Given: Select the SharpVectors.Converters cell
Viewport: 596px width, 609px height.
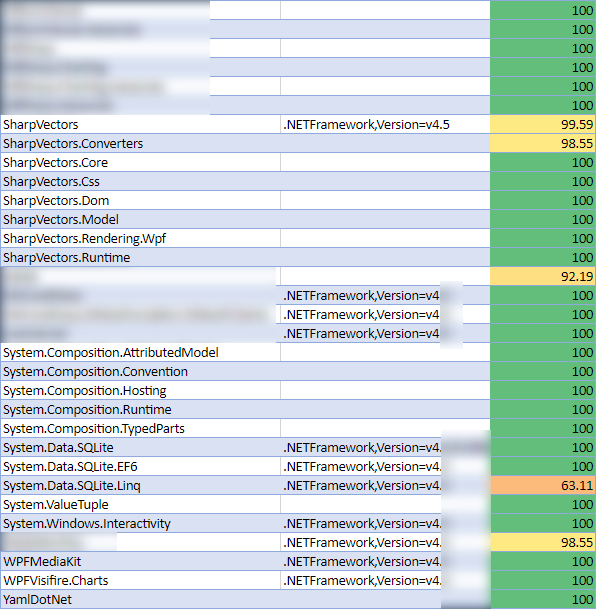Looking at the screenshot, I should 141,143.
